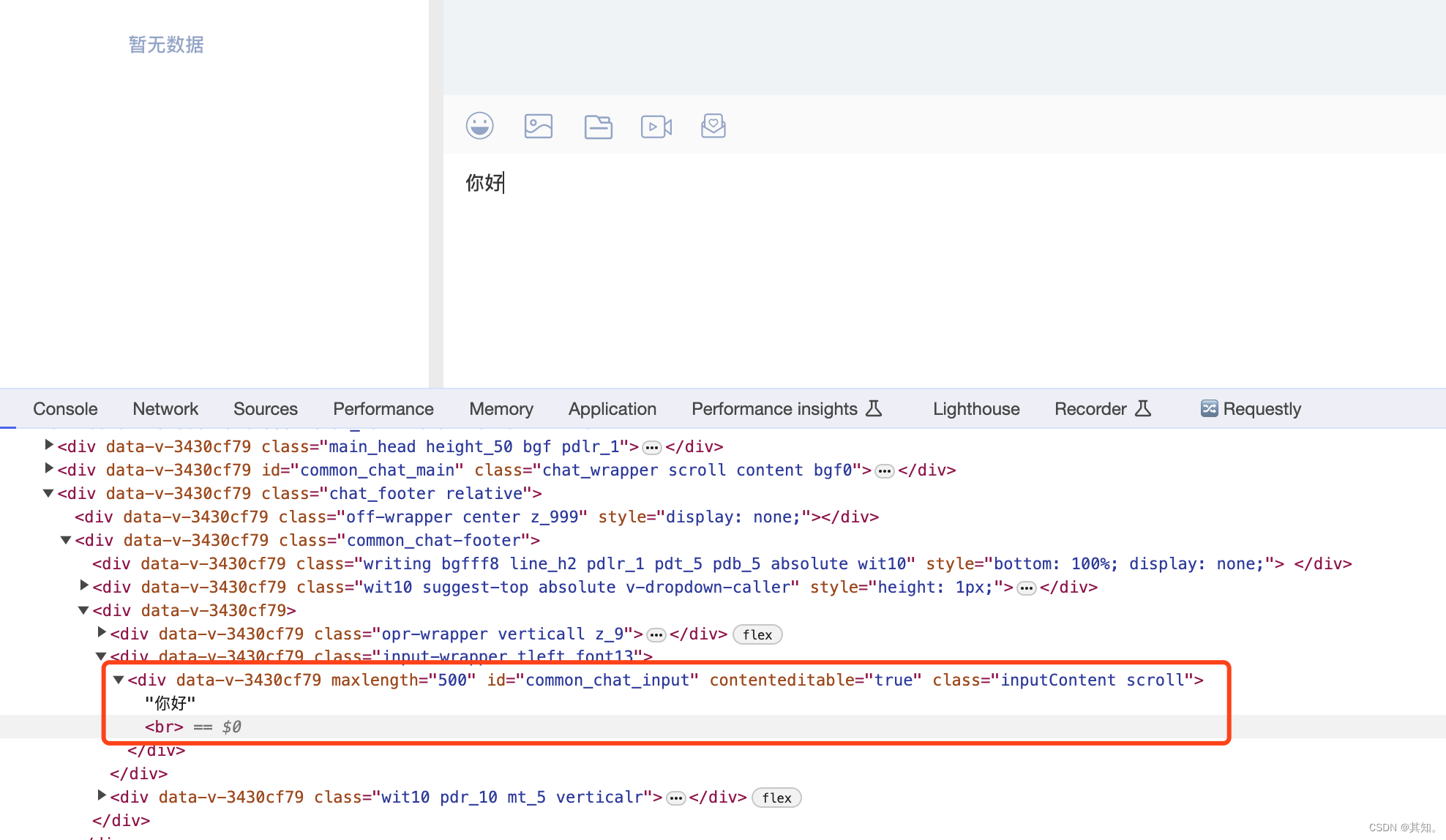
Task: Expand the opr-wrapper verticall div
Action: pyautogui.click(x=102, y=632)
